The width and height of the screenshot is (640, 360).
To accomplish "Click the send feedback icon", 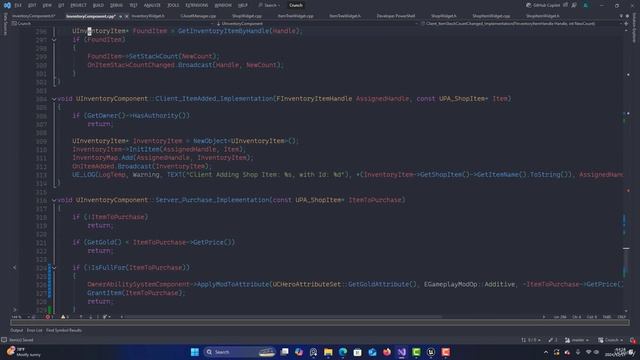I will point(574,5).
